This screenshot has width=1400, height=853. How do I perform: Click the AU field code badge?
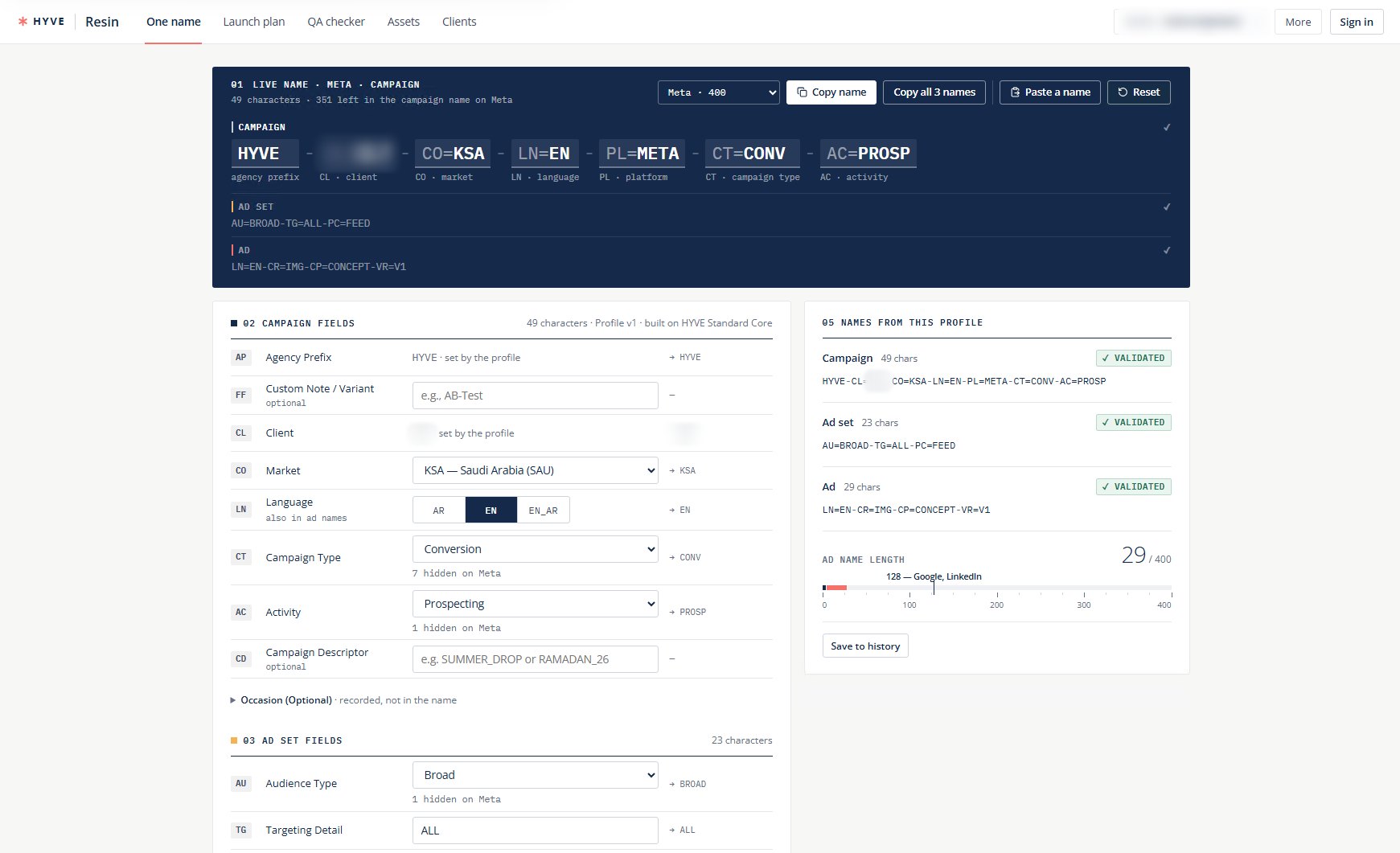click(240, 783)
